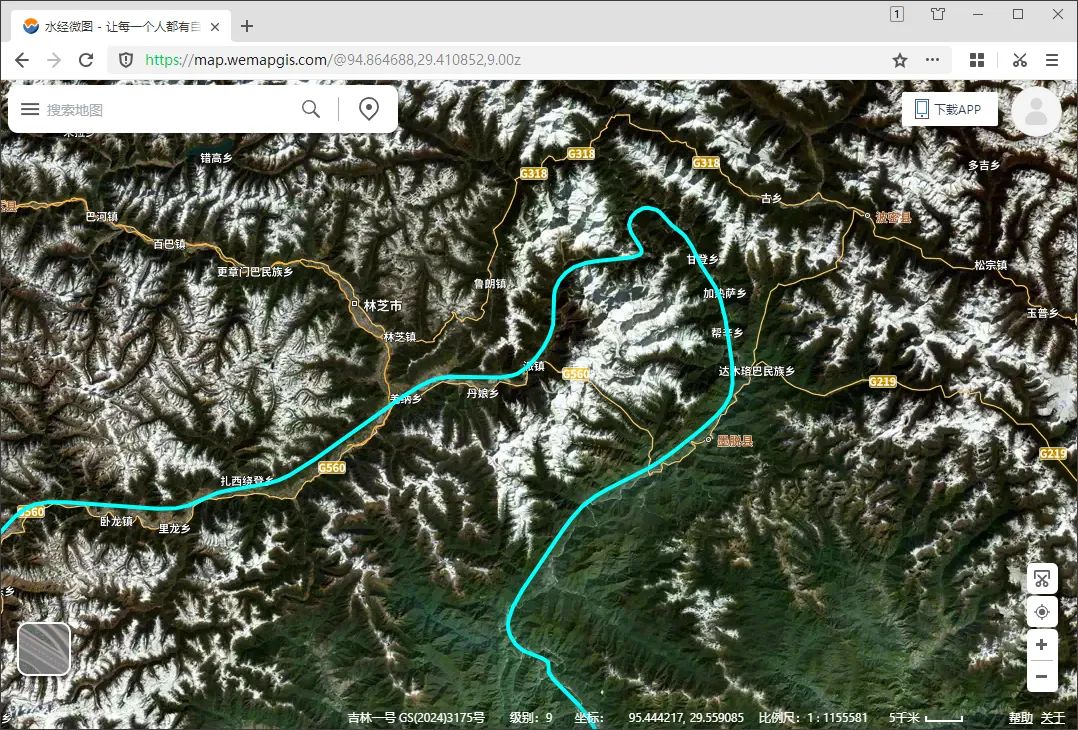The height and width of the screenshot is (730, 1078).
Task: Click the 林芝镇 label
Action: [399, 337]
